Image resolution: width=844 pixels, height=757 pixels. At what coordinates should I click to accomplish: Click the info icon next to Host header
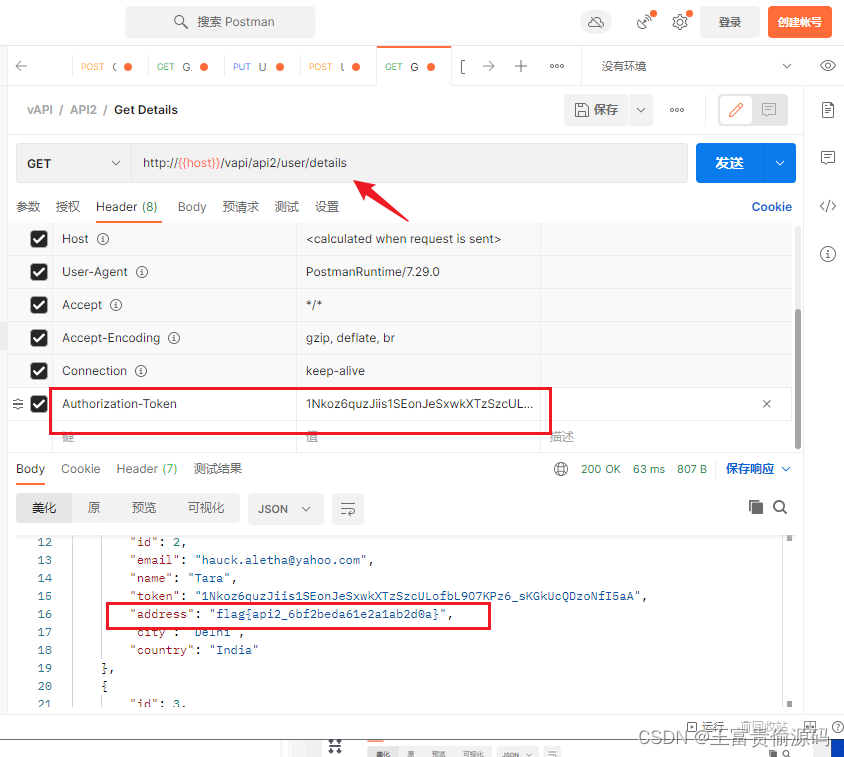(x=103, y=239)
